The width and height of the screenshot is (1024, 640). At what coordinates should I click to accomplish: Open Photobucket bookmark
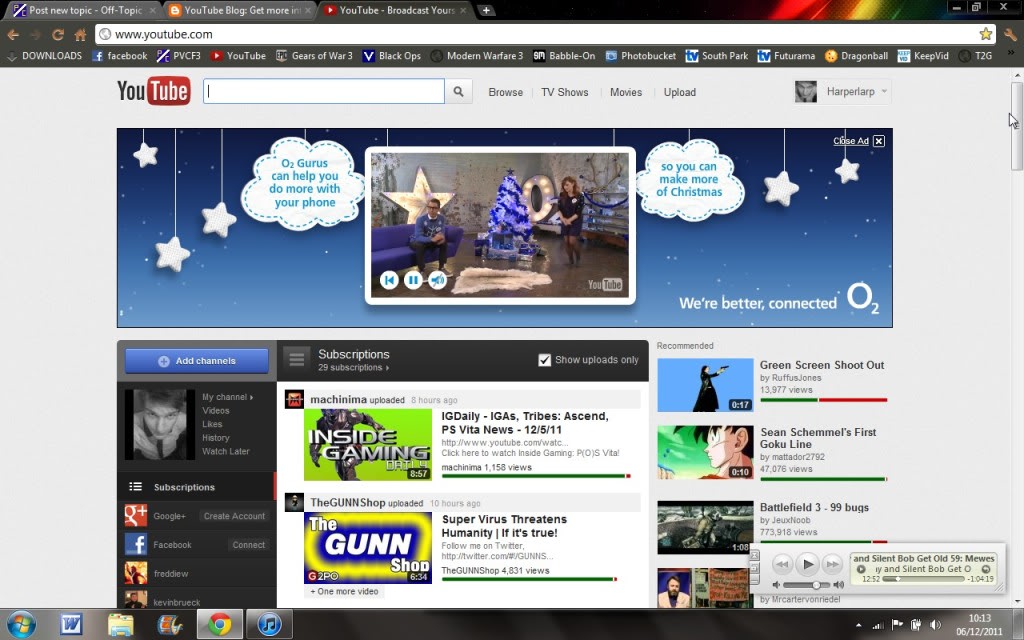point(641,56)
